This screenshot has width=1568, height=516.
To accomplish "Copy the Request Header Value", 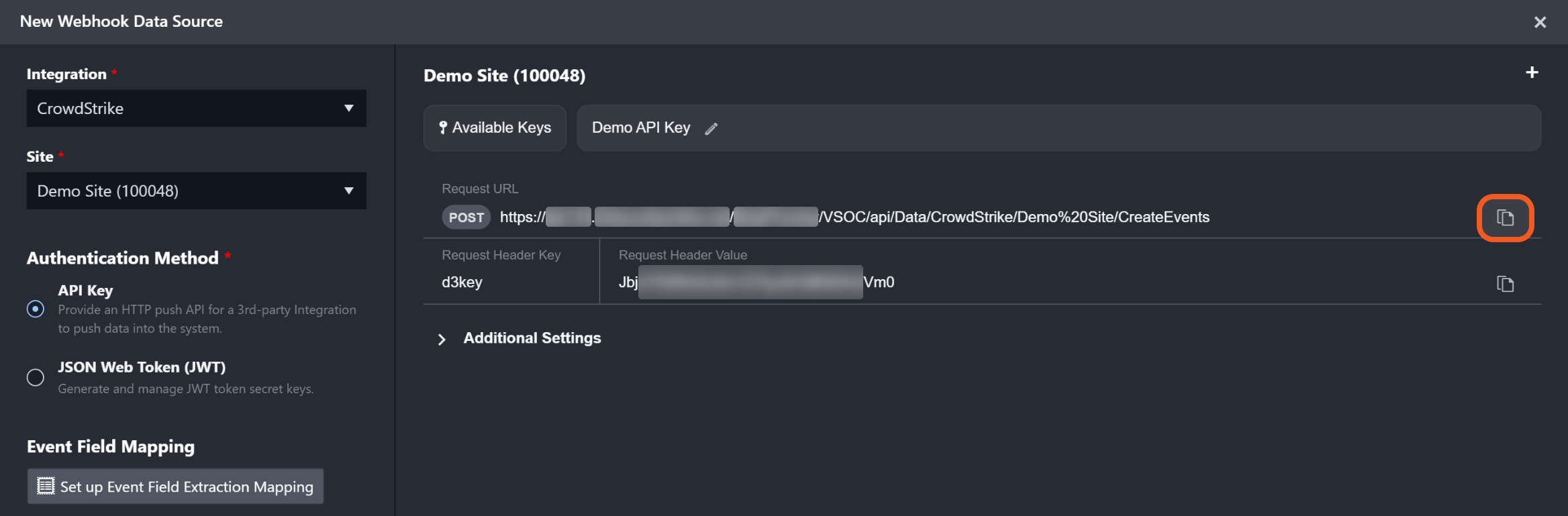I will (1505, 284).
